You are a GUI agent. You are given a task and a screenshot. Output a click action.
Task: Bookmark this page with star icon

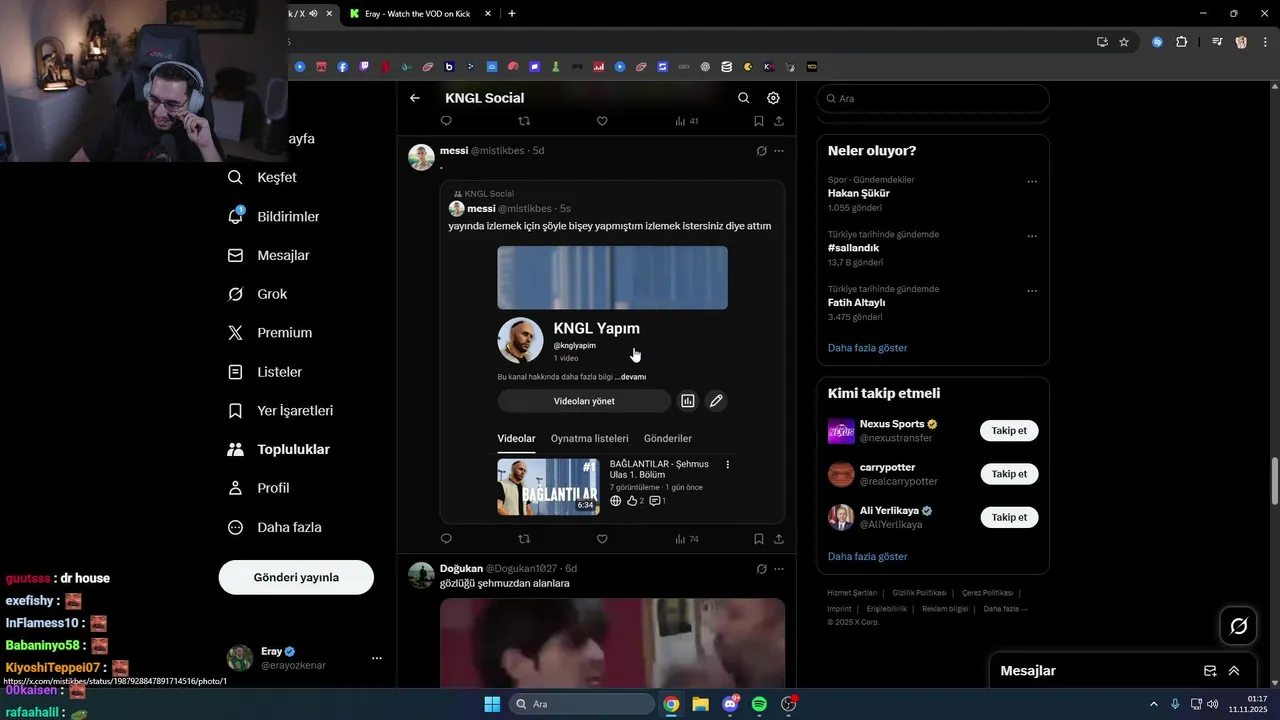(x=1124, y=42)
